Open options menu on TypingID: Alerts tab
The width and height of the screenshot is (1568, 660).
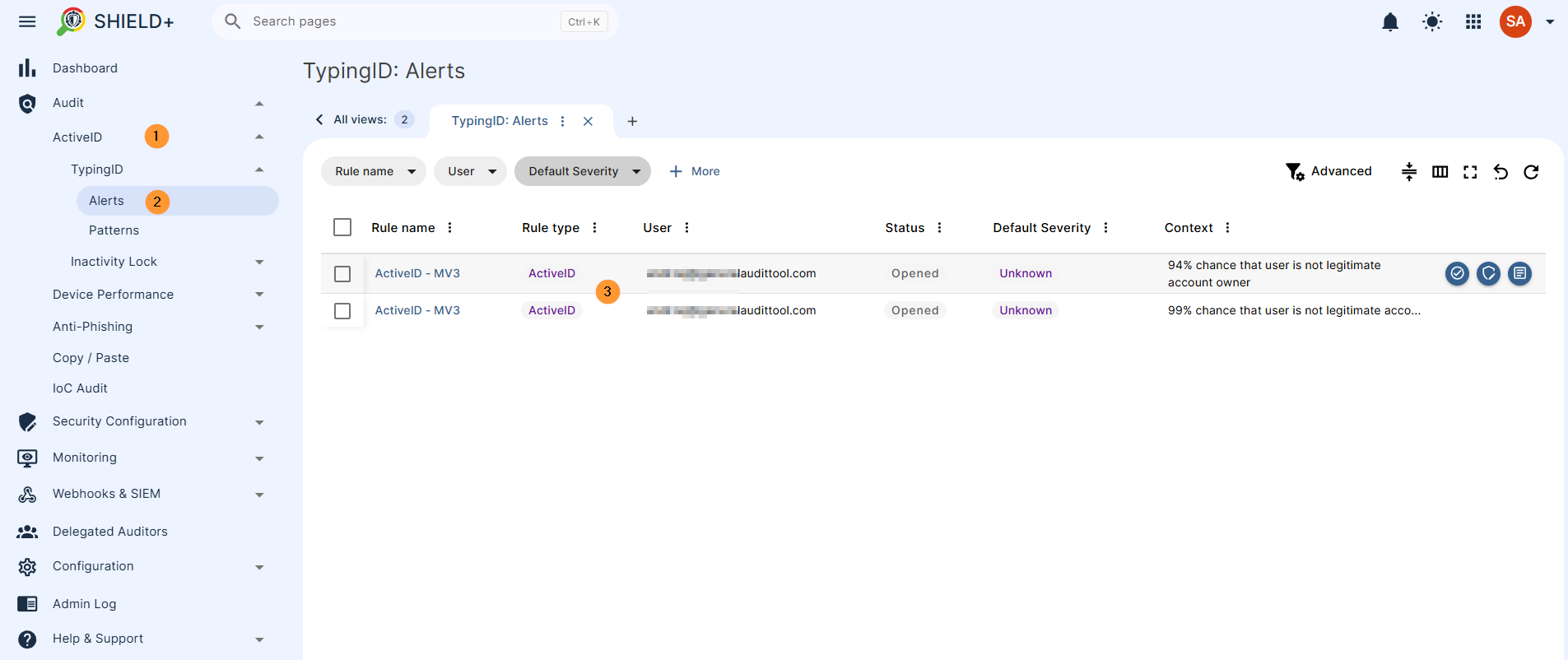562,121
